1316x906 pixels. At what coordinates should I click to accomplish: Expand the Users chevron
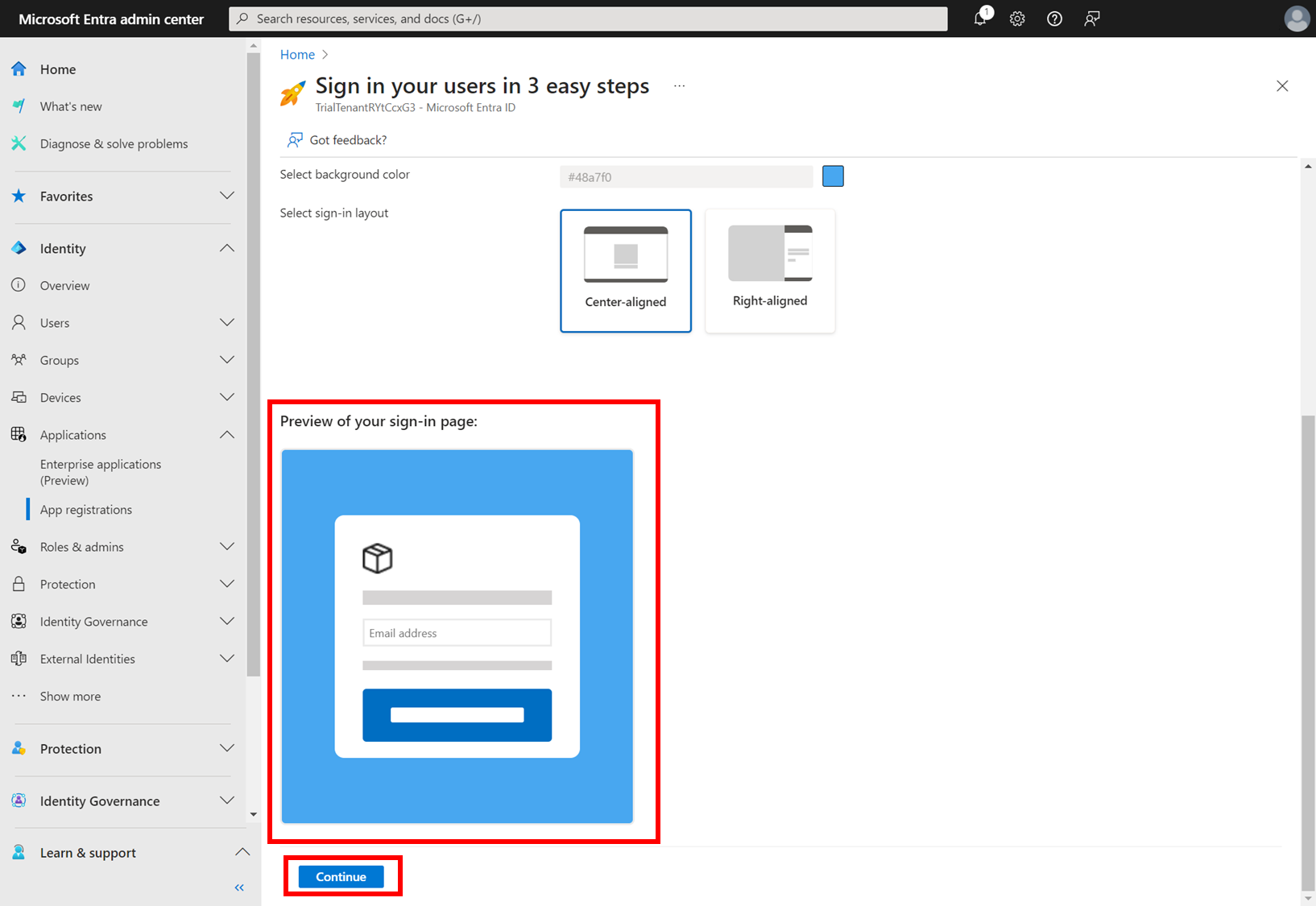(x=227, y=322)
